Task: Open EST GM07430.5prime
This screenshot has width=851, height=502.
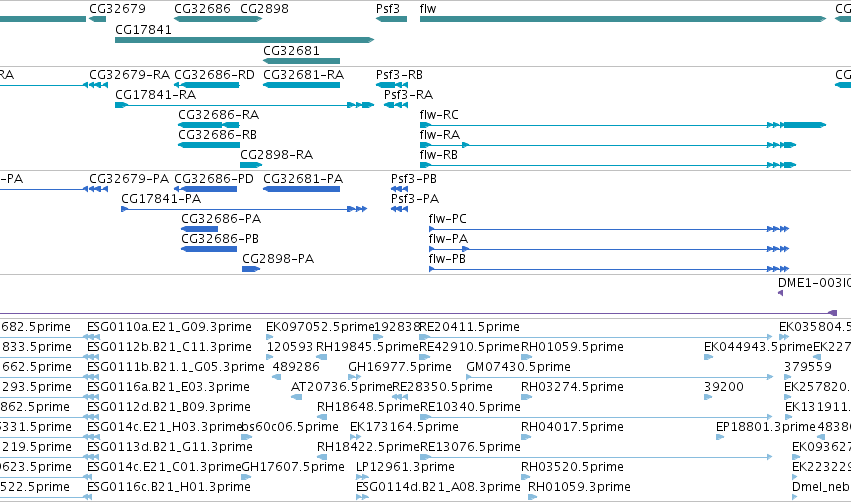Action: click(x=518, y=367)
